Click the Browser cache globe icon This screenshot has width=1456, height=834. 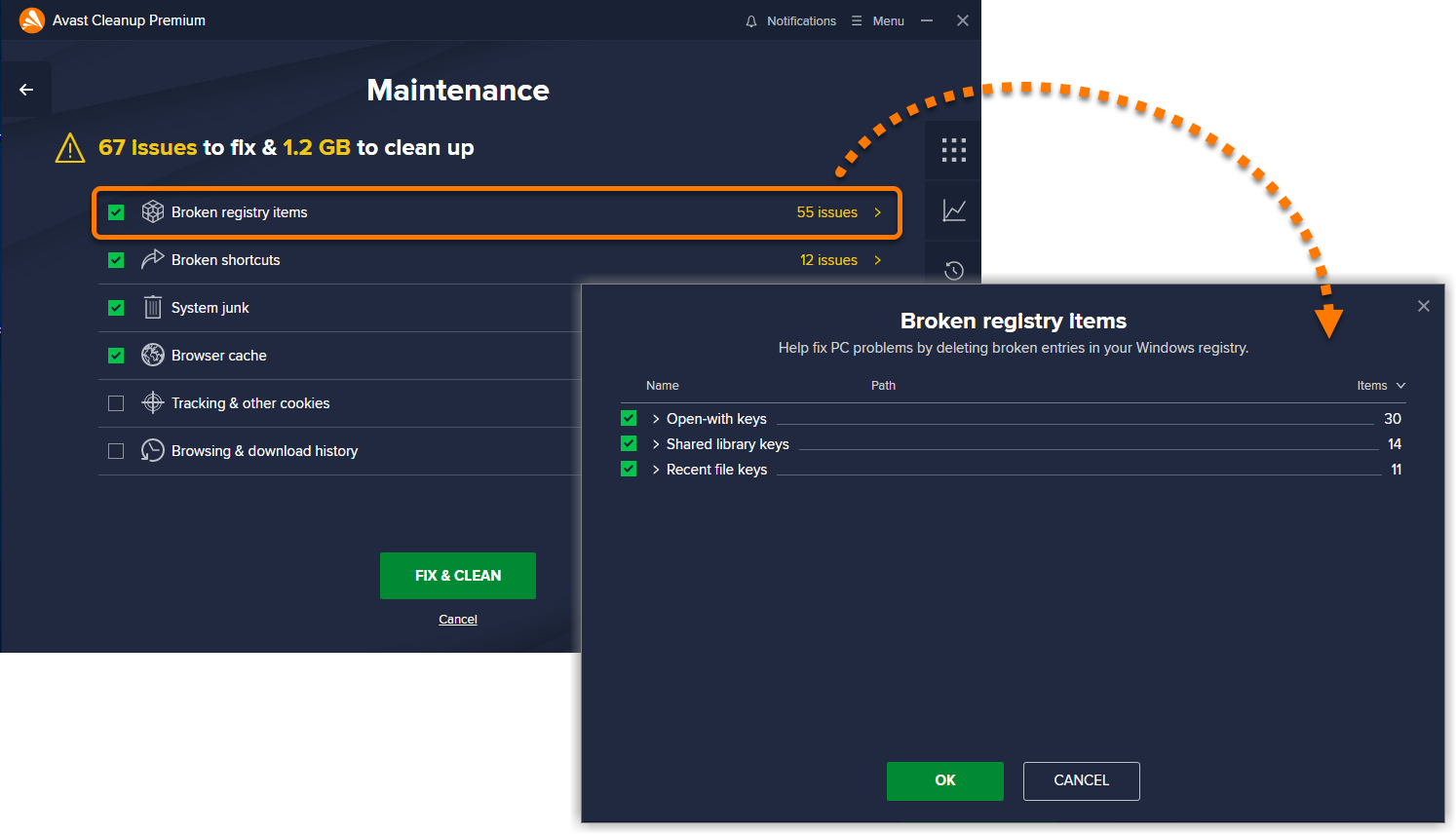coord(153,355)
